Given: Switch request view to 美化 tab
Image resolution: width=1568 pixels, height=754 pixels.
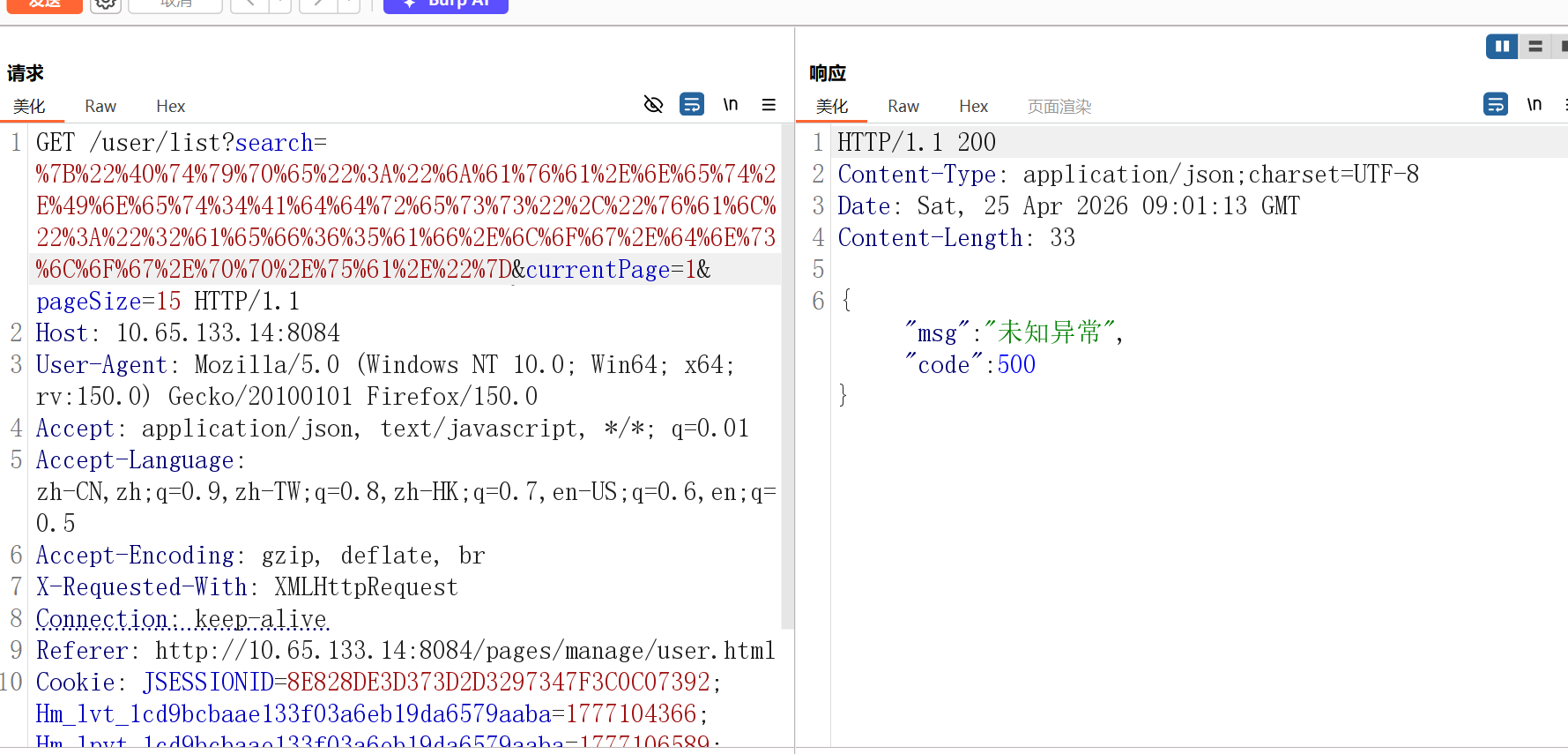Looking at the screenshot, I should 29,107.
